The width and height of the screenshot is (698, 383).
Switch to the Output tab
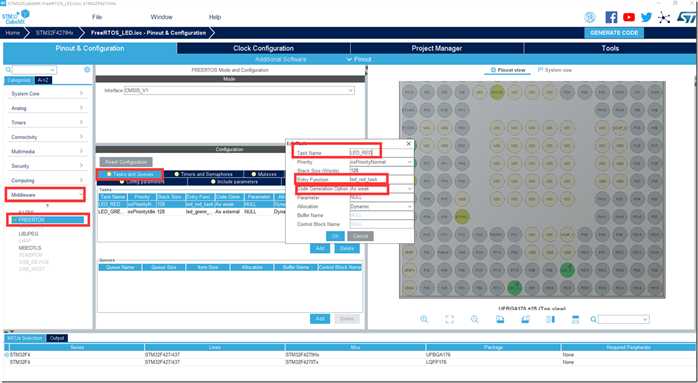(57, 338)
